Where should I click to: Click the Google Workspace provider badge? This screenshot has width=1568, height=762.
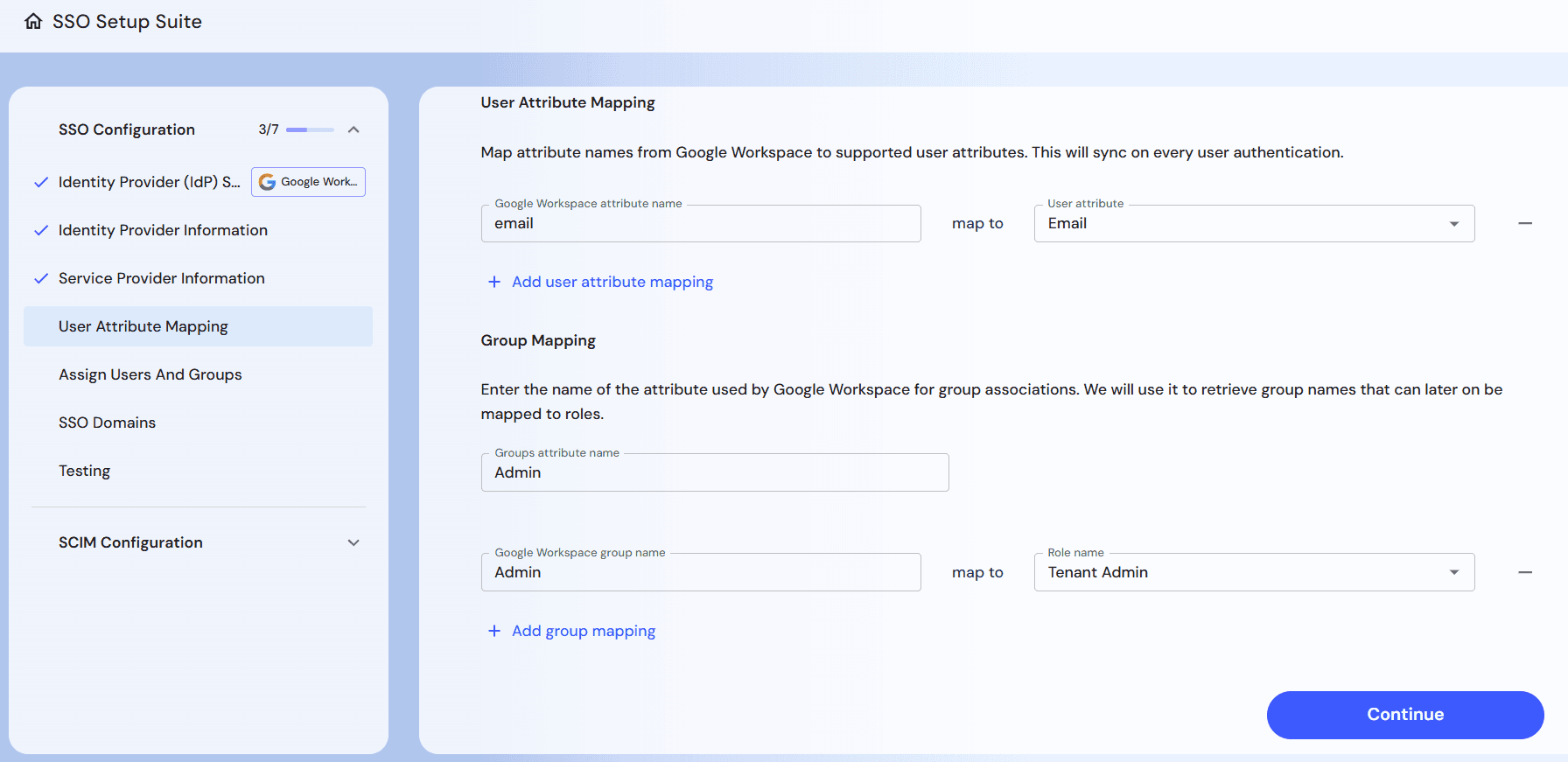coord(308,182)
